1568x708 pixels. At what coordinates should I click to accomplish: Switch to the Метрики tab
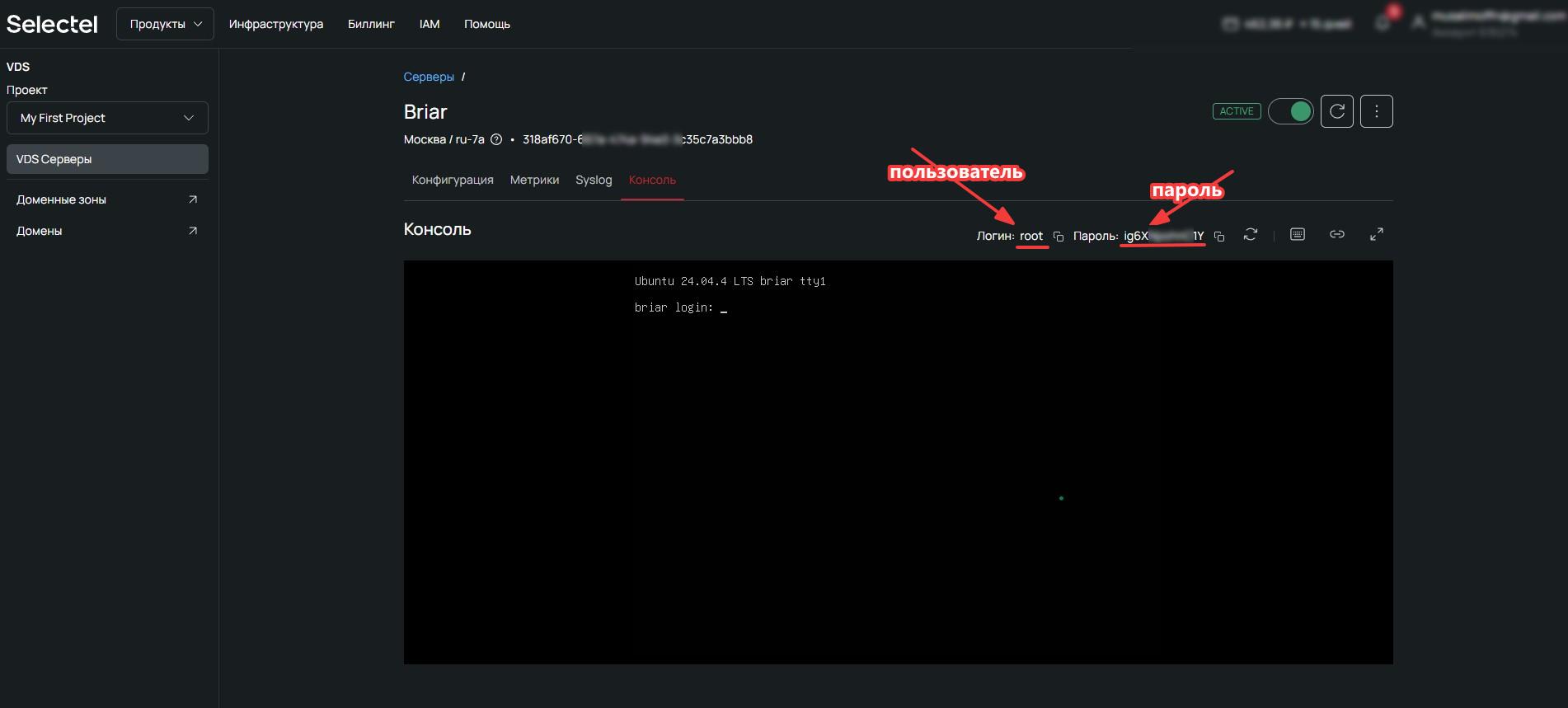tap(534, 180)
